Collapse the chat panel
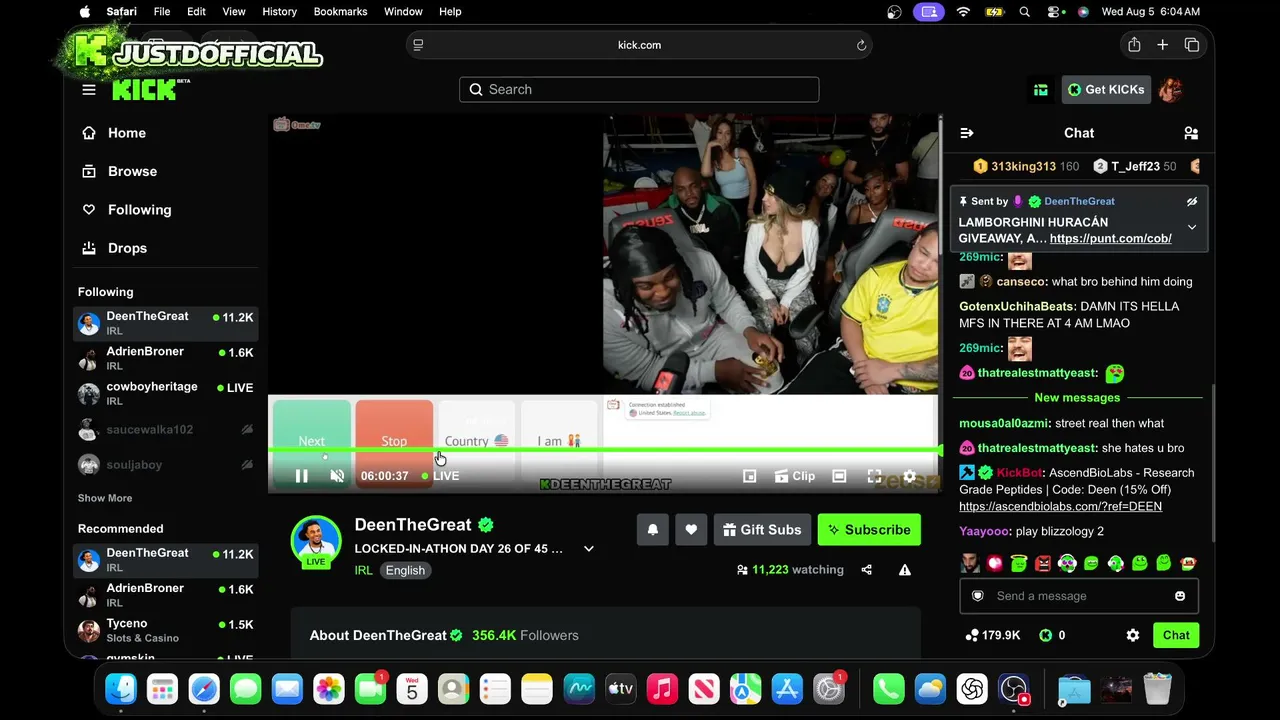Screen dimensions: 1280x720 pos(967,133)
